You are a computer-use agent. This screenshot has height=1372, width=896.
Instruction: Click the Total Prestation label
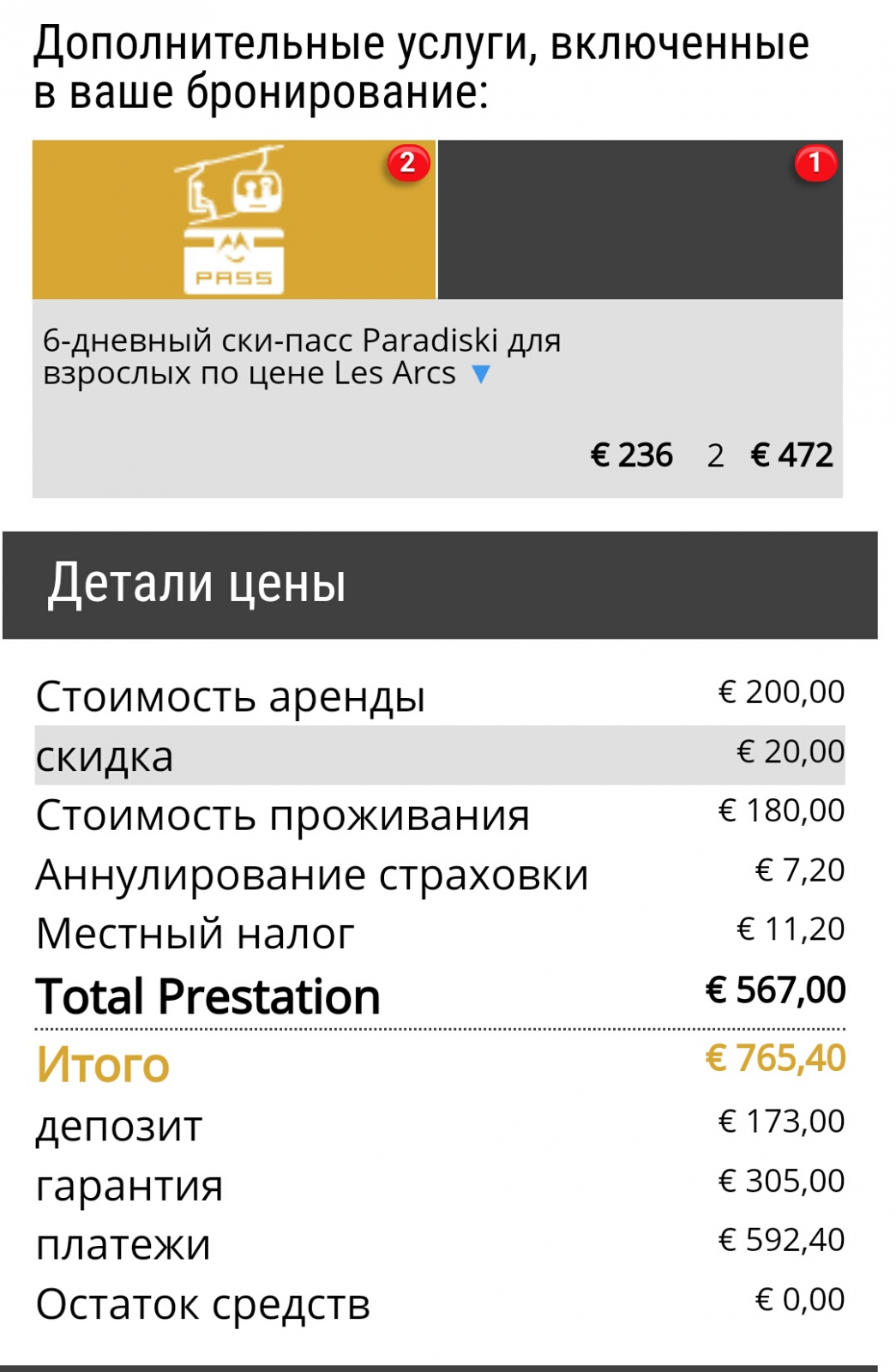pos(208,996)
